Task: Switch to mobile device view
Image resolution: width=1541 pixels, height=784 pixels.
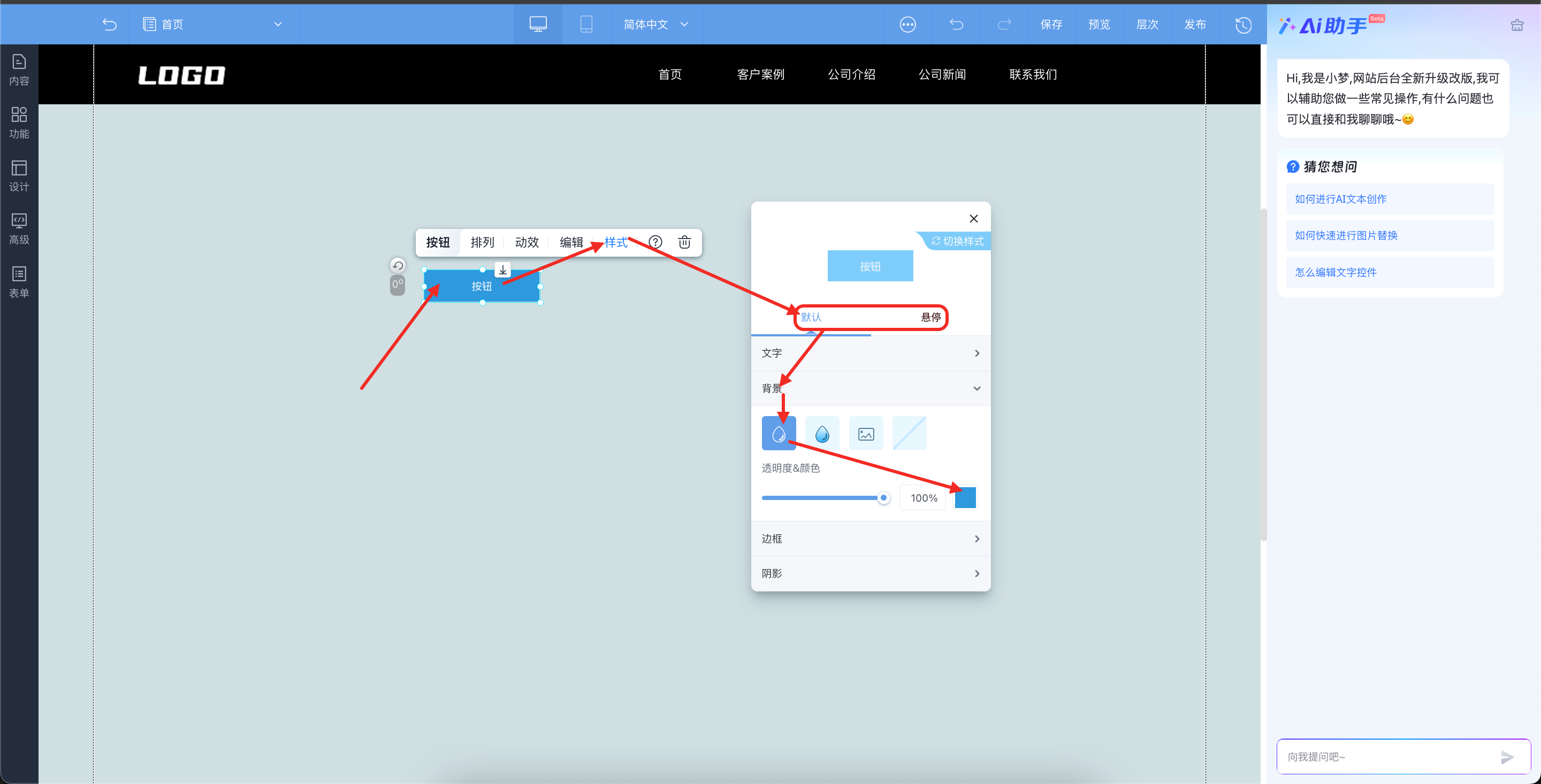Action: point(586,25)
